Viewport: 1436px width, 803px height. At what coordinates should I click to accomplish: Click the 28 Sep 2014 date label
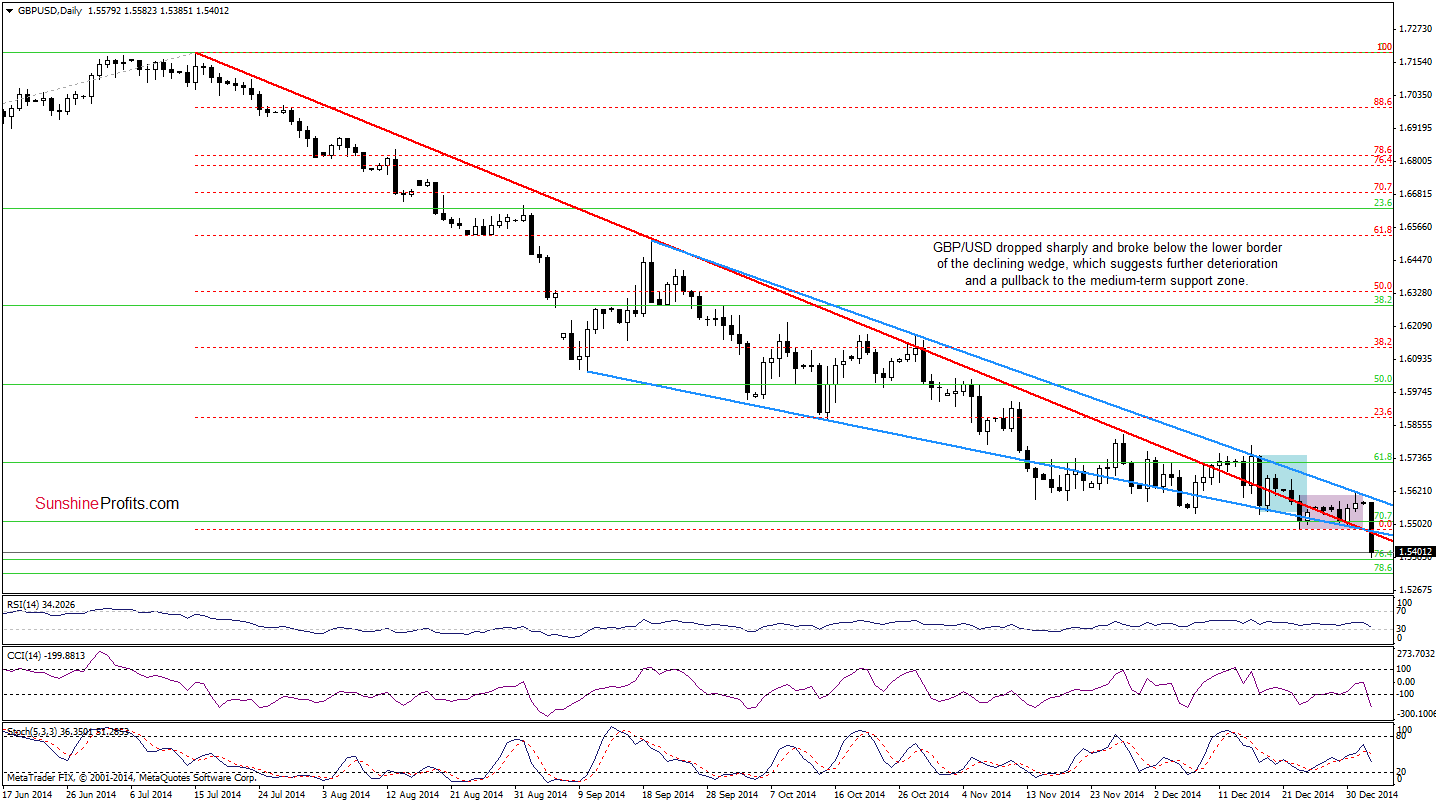[x=731, y=794]
